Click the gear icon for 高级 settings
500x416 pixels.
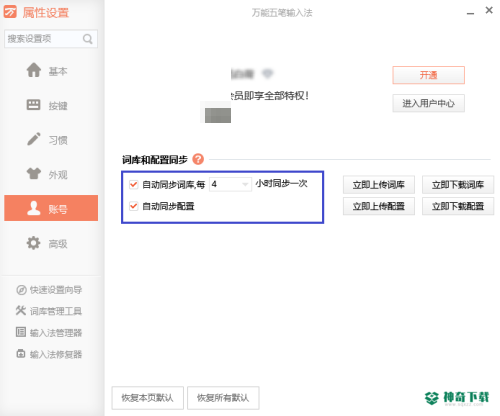(33, 243)
